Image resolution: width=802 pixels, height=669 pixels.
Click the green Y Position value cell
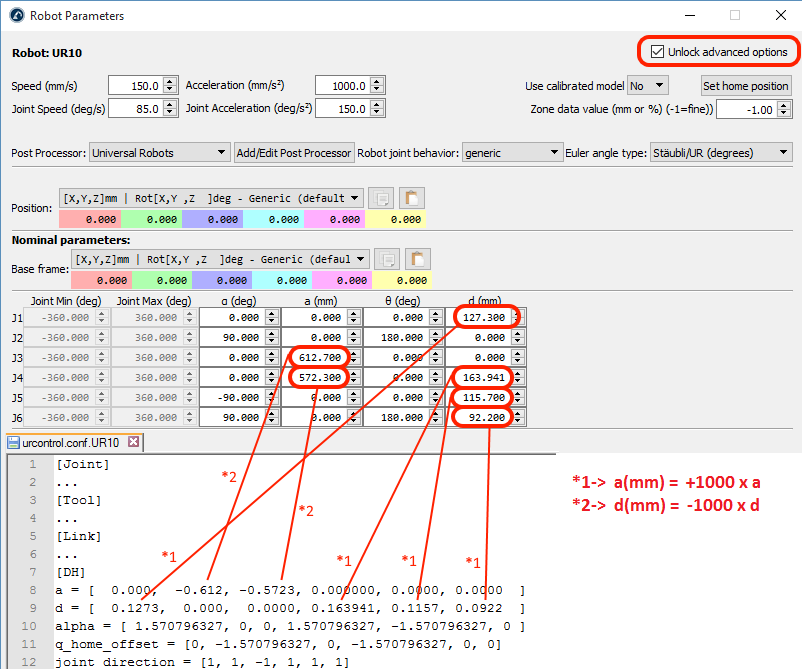click(151, 219)
